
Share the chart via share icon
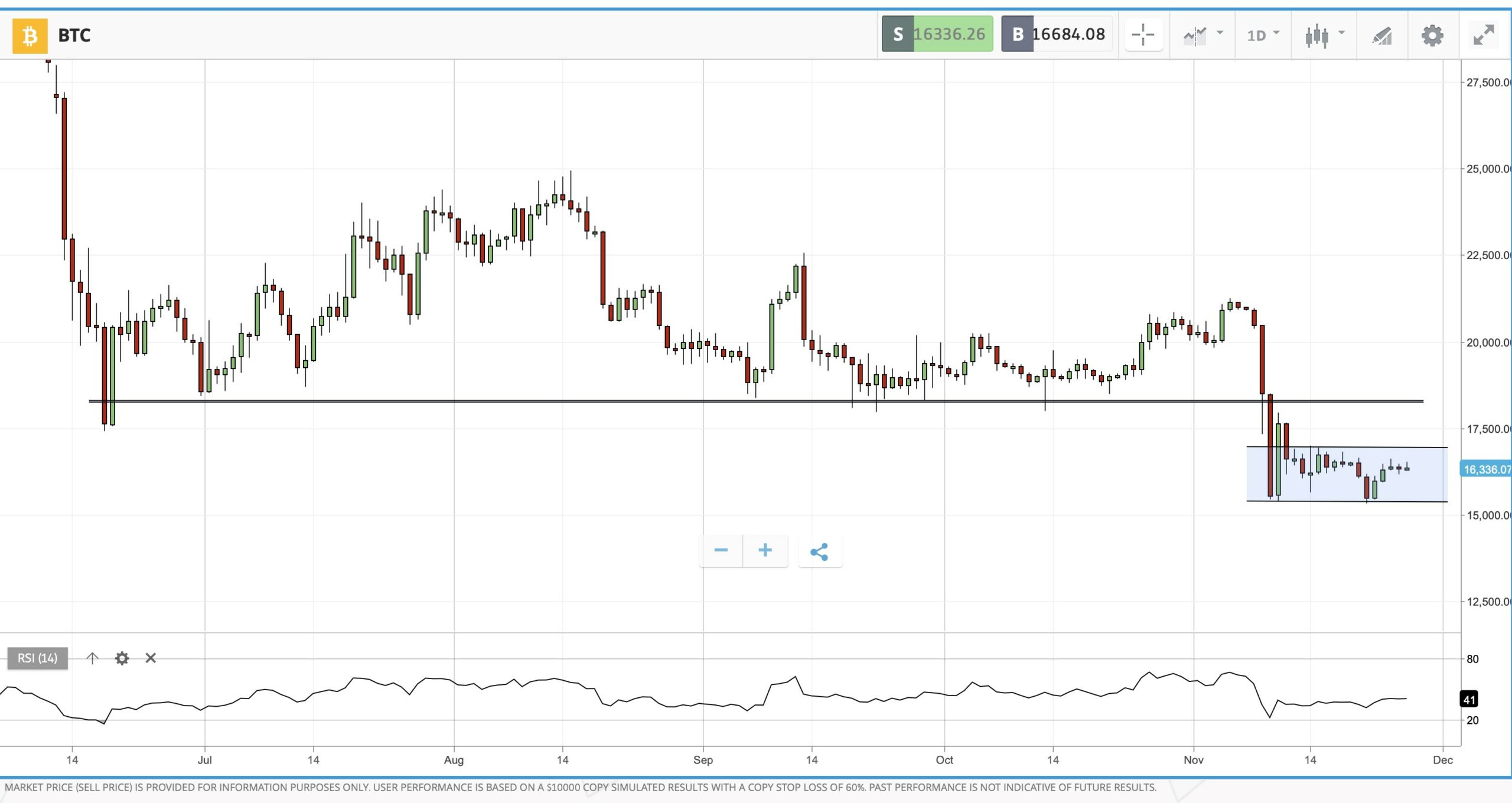[x=819, y=551]
